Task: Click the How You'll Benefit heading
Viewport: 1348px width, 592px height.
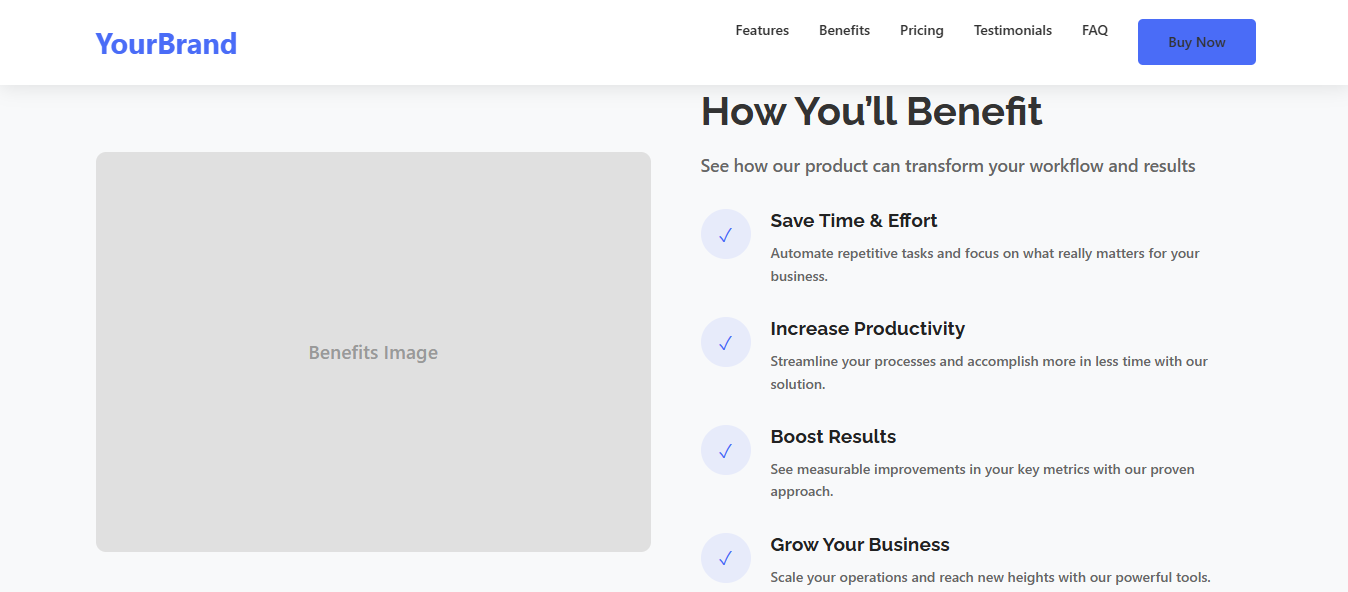Action: point(871,111)
